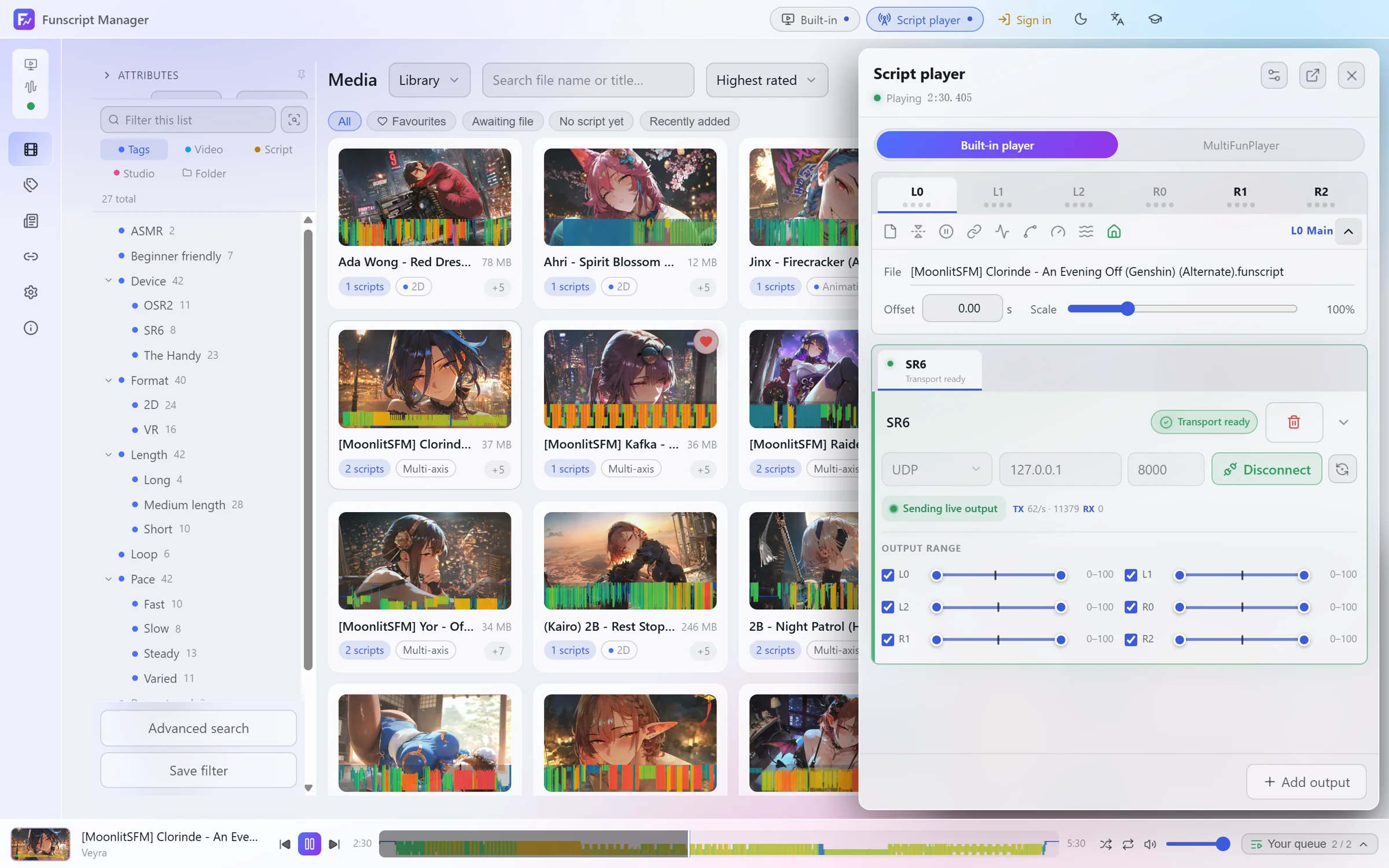Select the Favourites filter tab
The image size is (1389, 868).
coord(411,122)
